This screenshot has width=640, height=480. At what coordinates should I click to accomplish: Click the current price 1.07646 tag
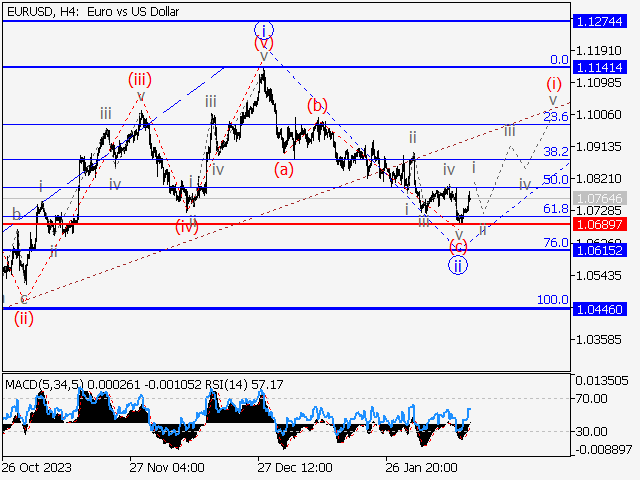(x=600, y=199)
